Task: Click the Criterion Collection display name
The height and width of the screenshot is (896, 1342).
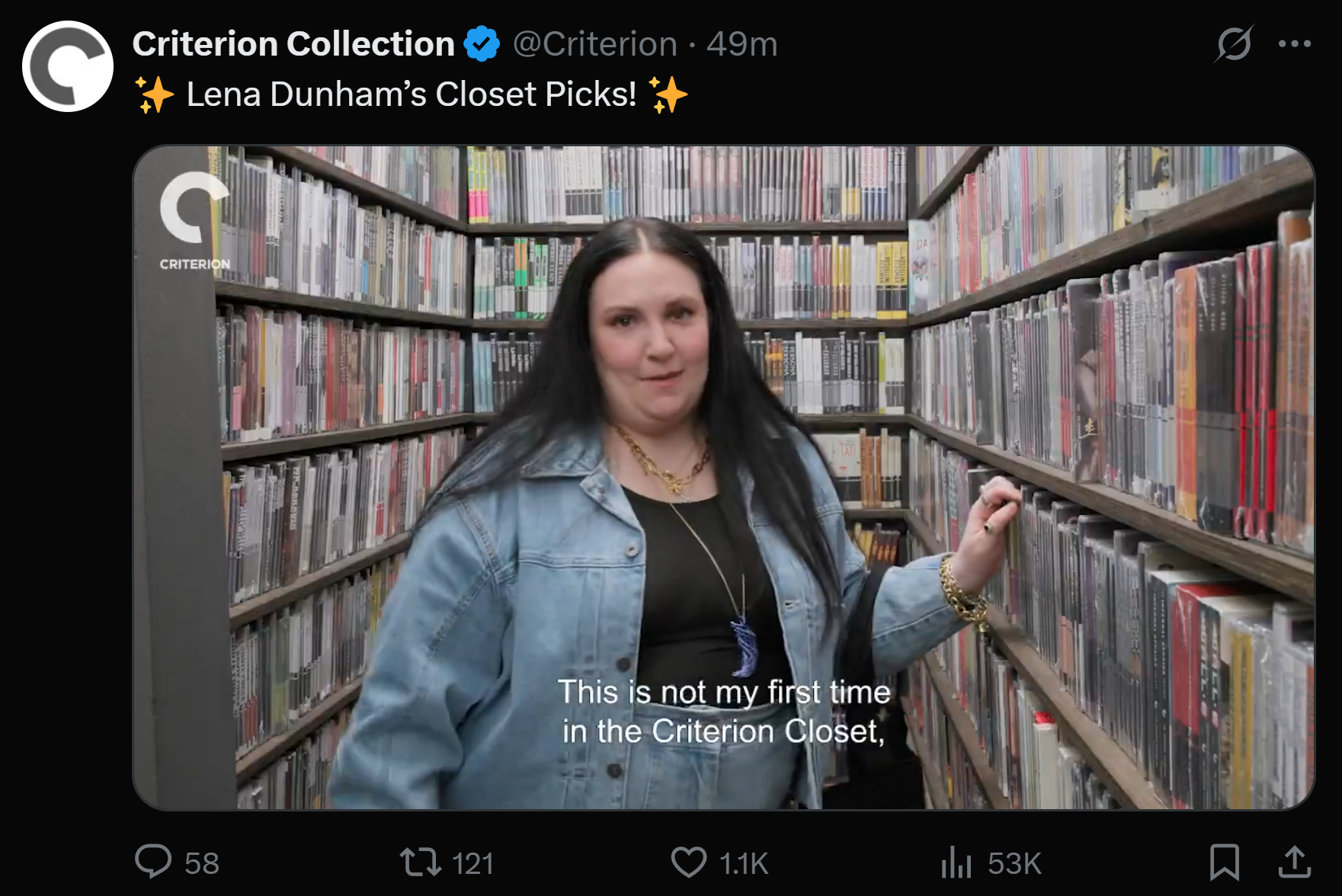Action: point(293,44)
